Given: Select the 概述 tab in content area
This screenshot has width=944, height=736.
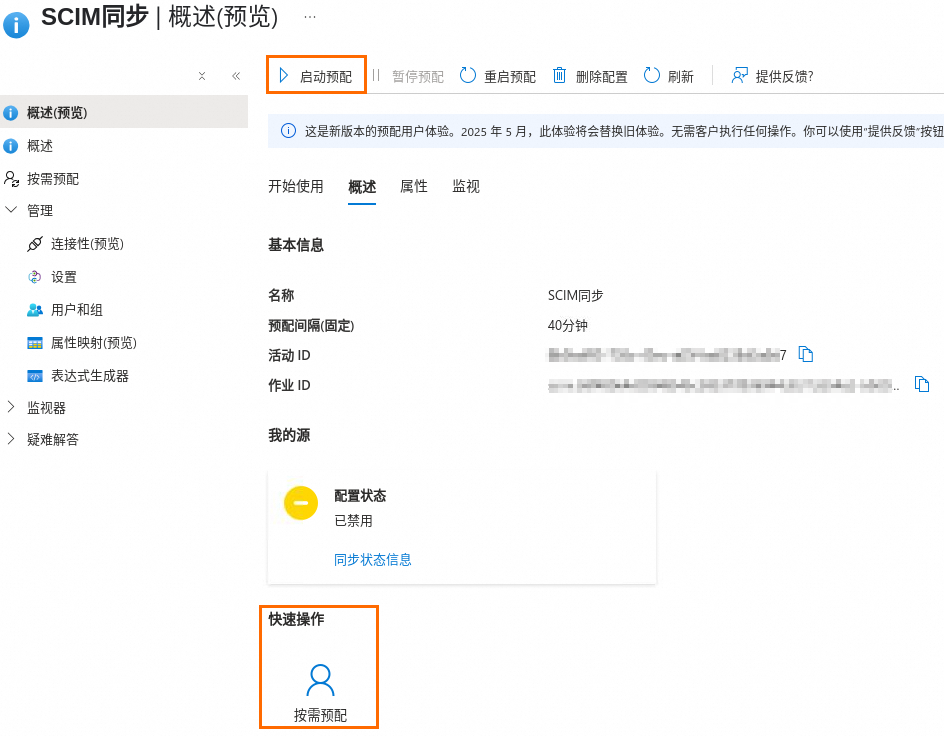Looking at the screenshot, I should tap(362, 187).
